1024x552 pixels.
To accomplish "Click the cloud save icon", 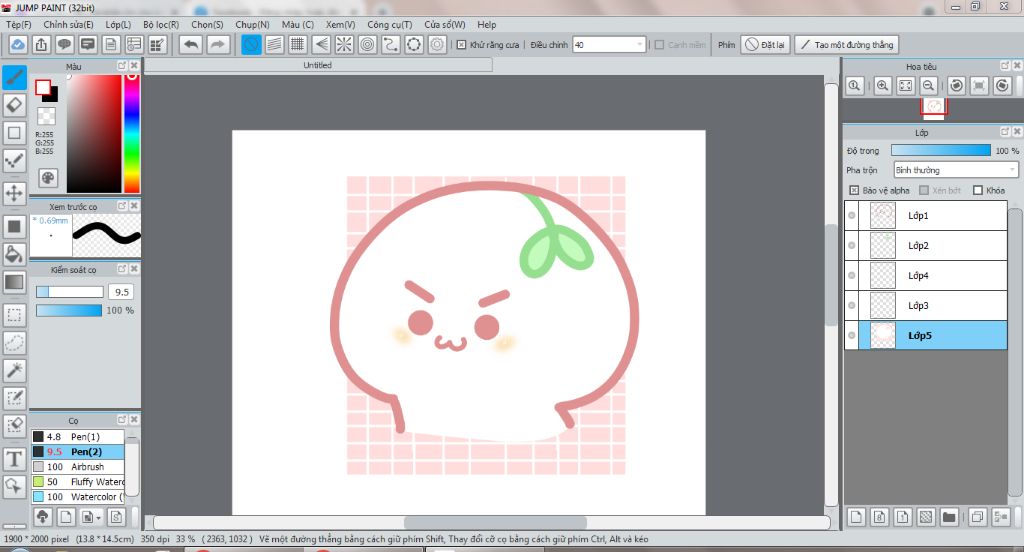I will coord(18,44).
